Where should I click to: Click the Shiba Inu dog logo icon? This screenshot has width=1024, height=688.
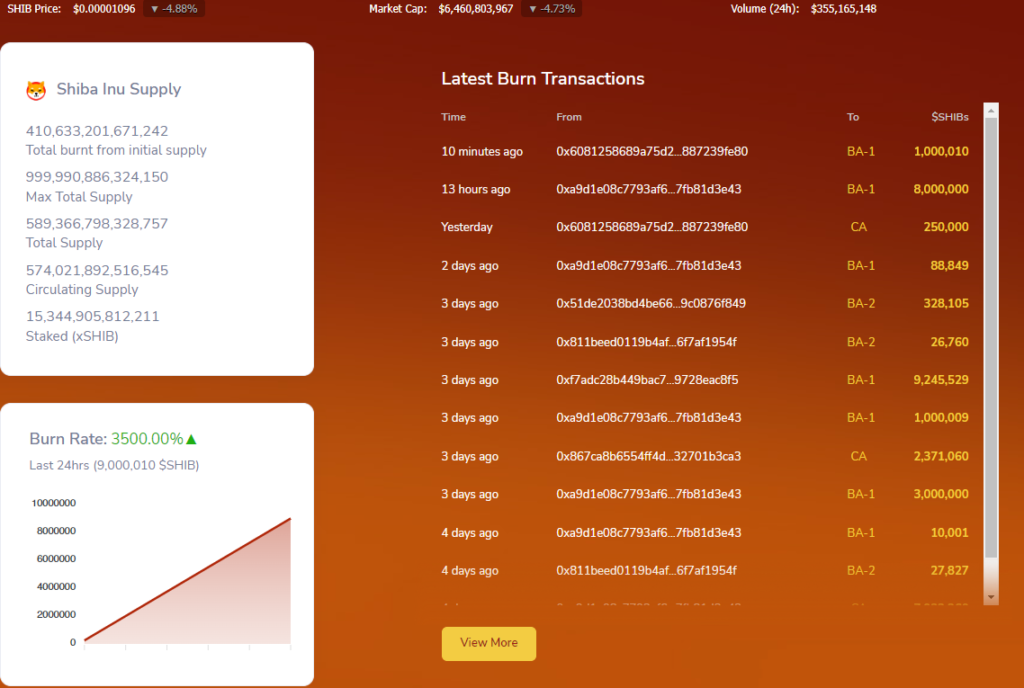[36, 90]
